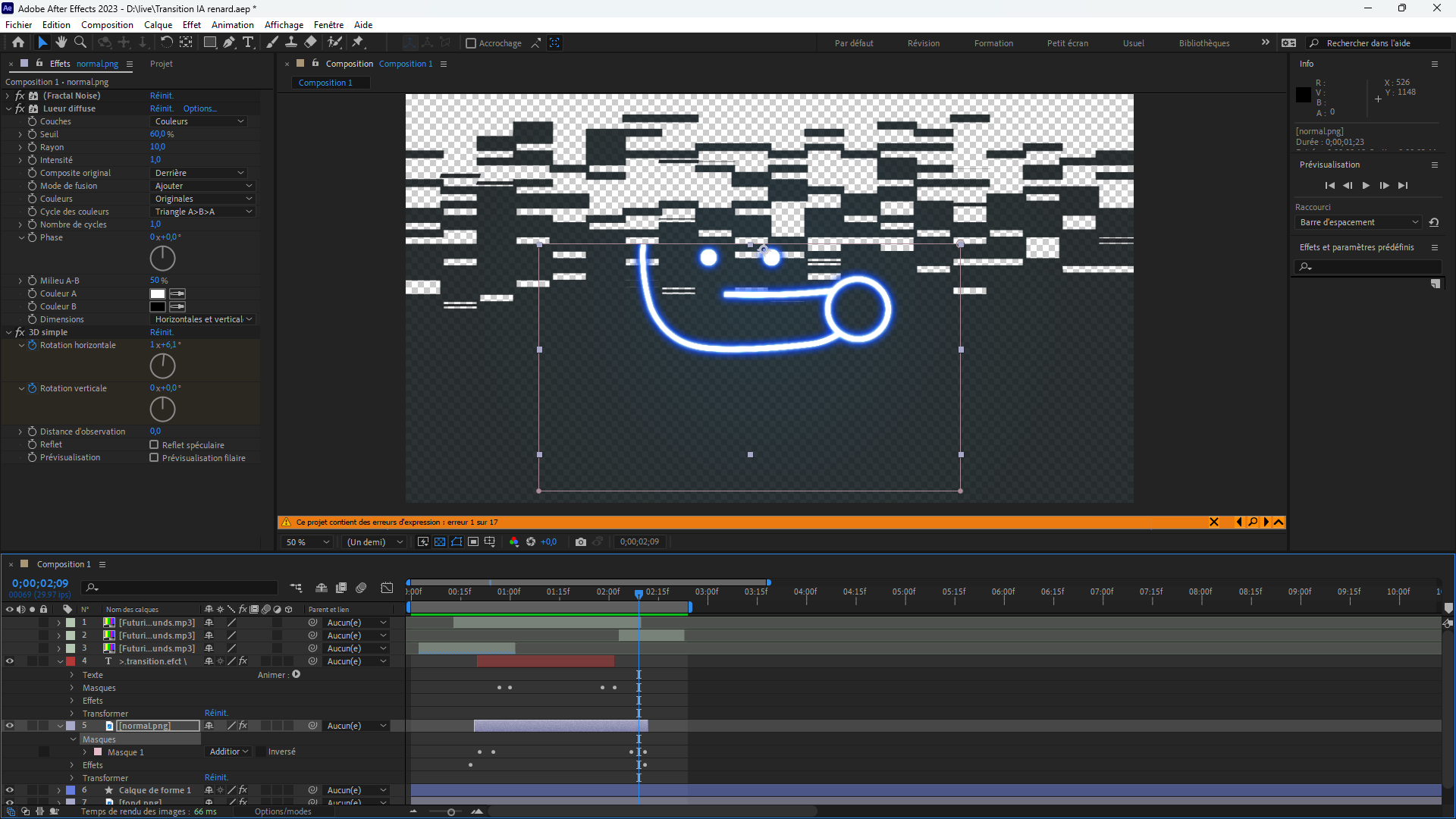Click the snapshot camera icon
The image size is (1456, 819).
pos(581,542)
